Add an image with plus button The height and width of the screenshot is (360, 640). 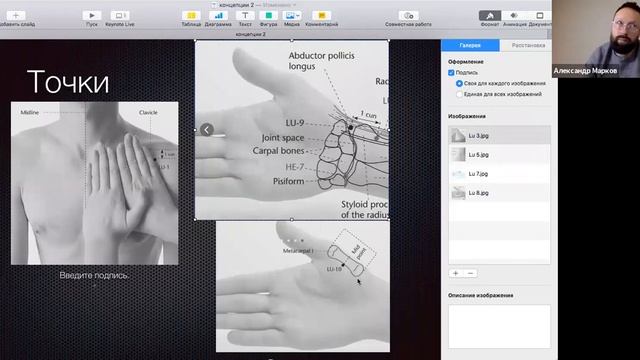(456, 273)
